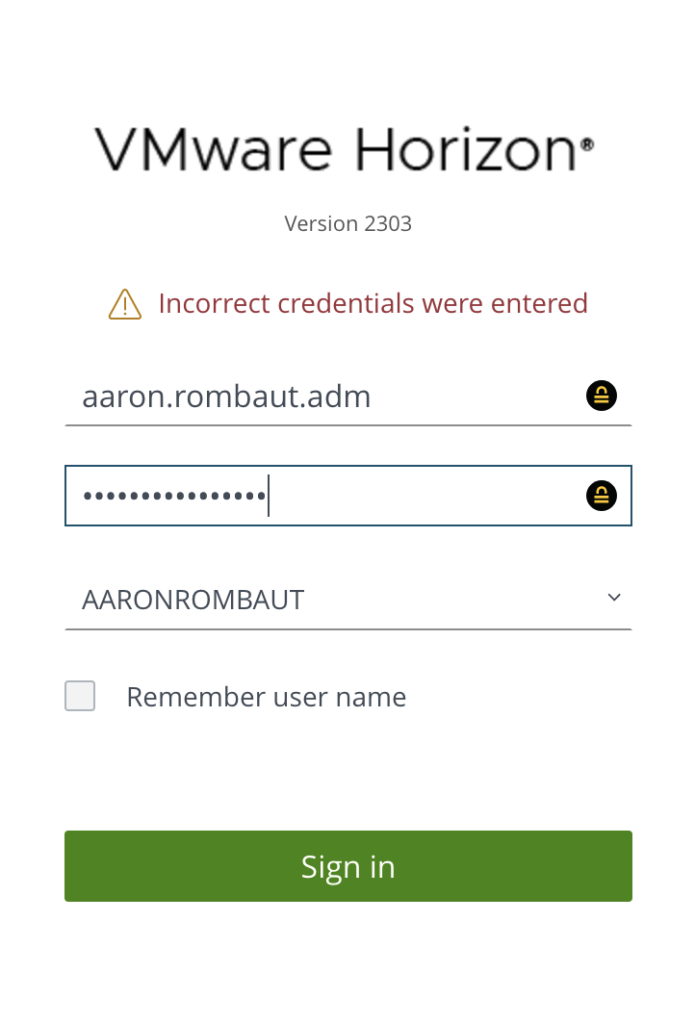Click the AARONROMBAUT domain text
695x1024 pixels.
pyautogui.click(x=193, y=600)
